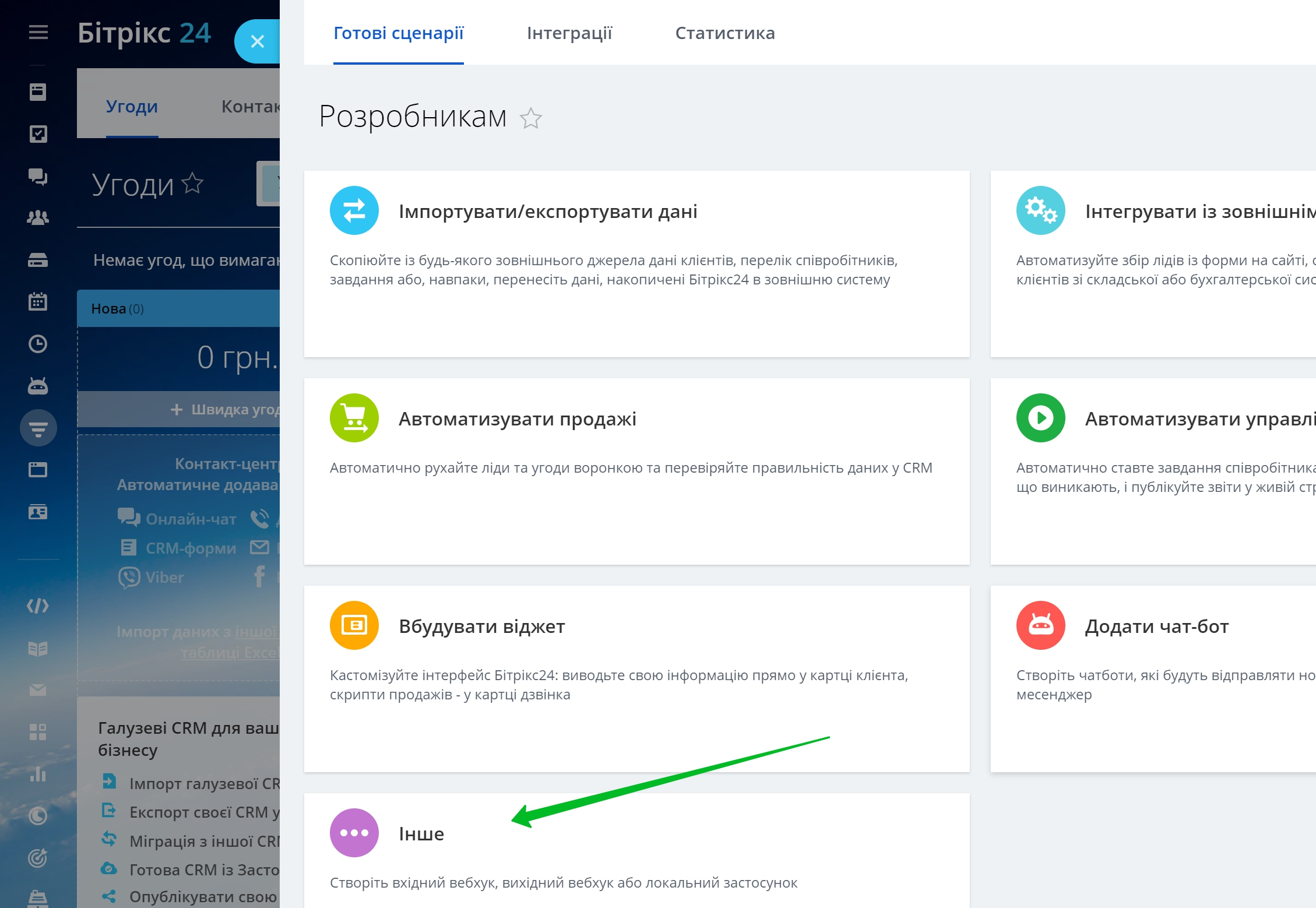This screenshot has height=908, width=1316.
Task: Switch to Готові сценарії tab
Action: [399, 33]
